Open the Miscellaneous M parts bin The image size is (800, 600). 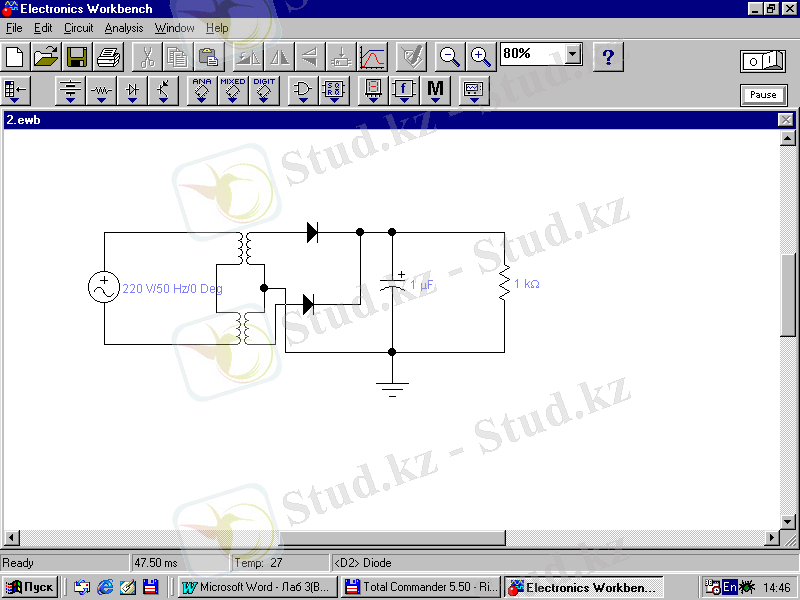tap(435, 91)
